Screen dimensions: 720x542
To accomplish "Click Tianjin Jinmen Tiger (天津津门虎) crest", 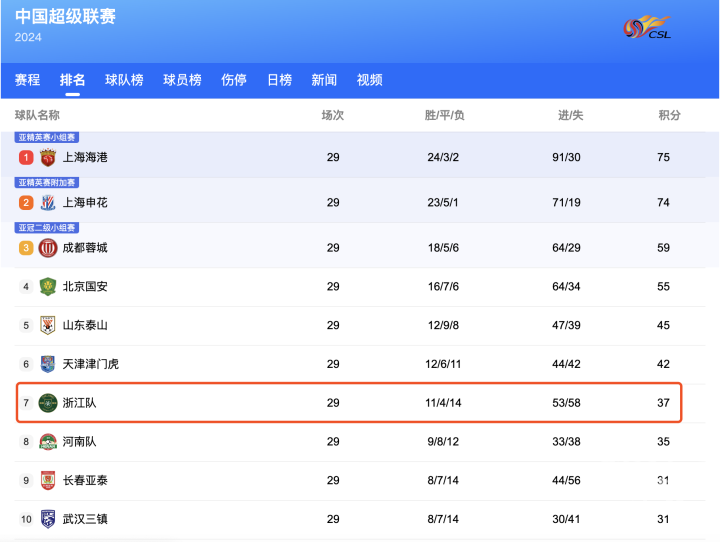I will tap(48, 364).
